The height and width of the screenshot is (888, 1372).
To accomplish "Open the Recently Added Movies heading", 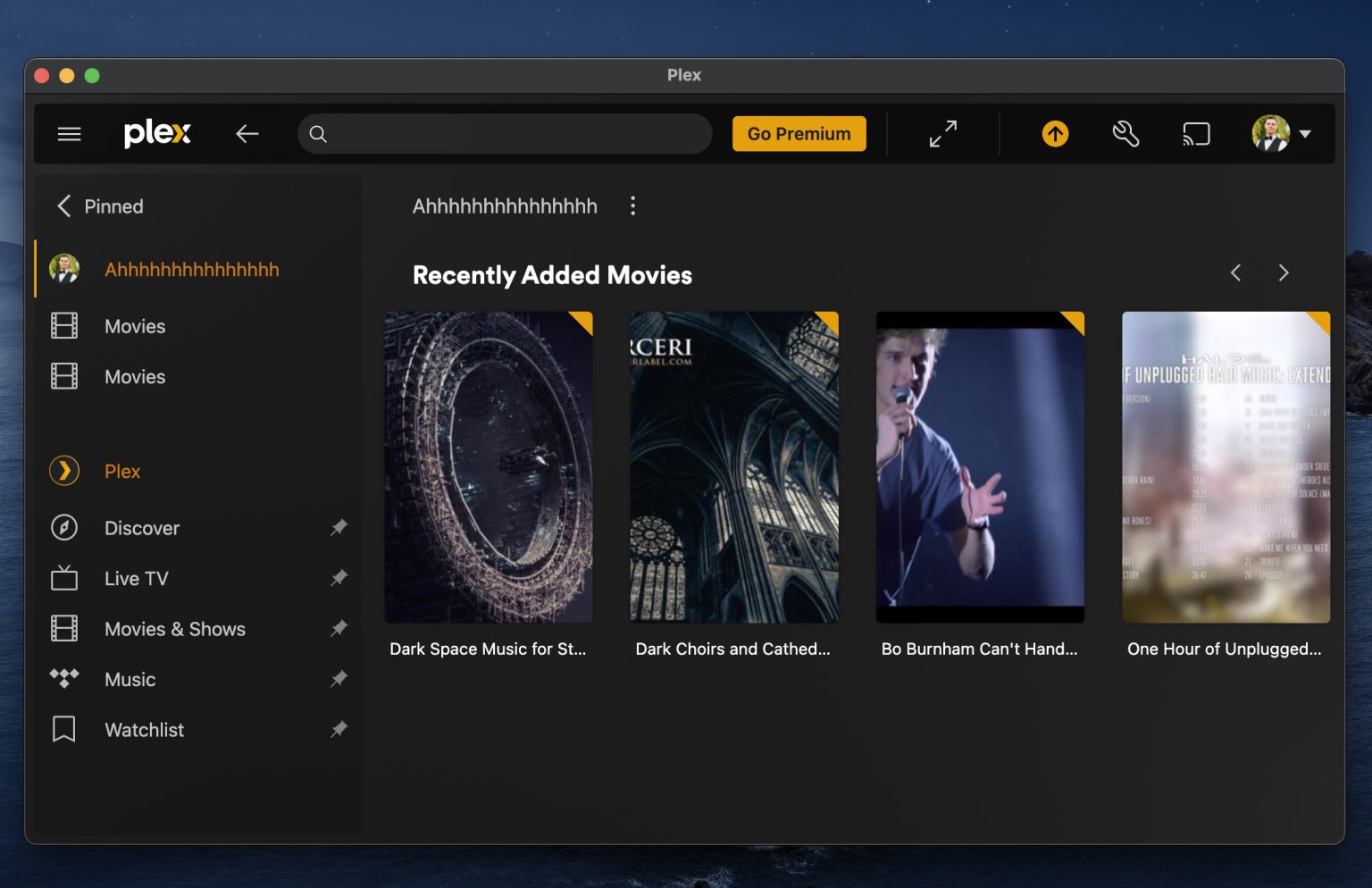I will 552,275.
